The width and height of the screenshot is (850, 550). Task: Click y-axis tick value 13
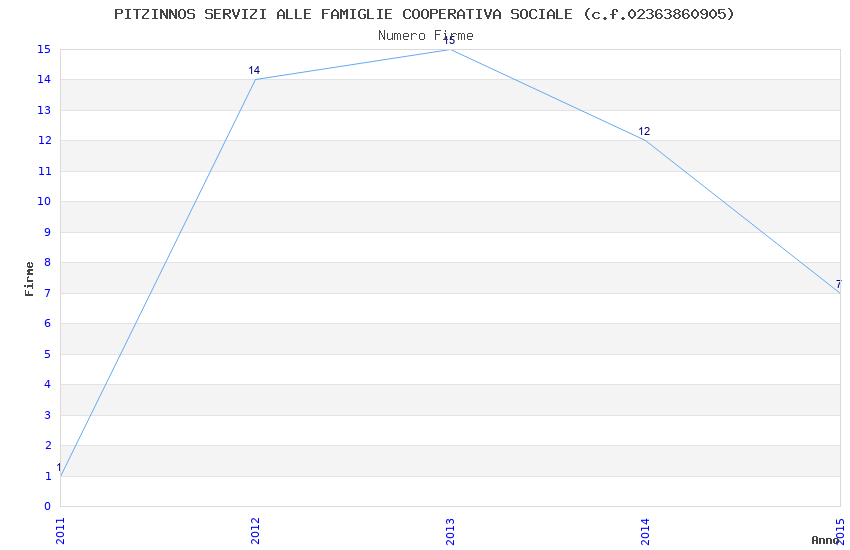(x=44, y=110)
